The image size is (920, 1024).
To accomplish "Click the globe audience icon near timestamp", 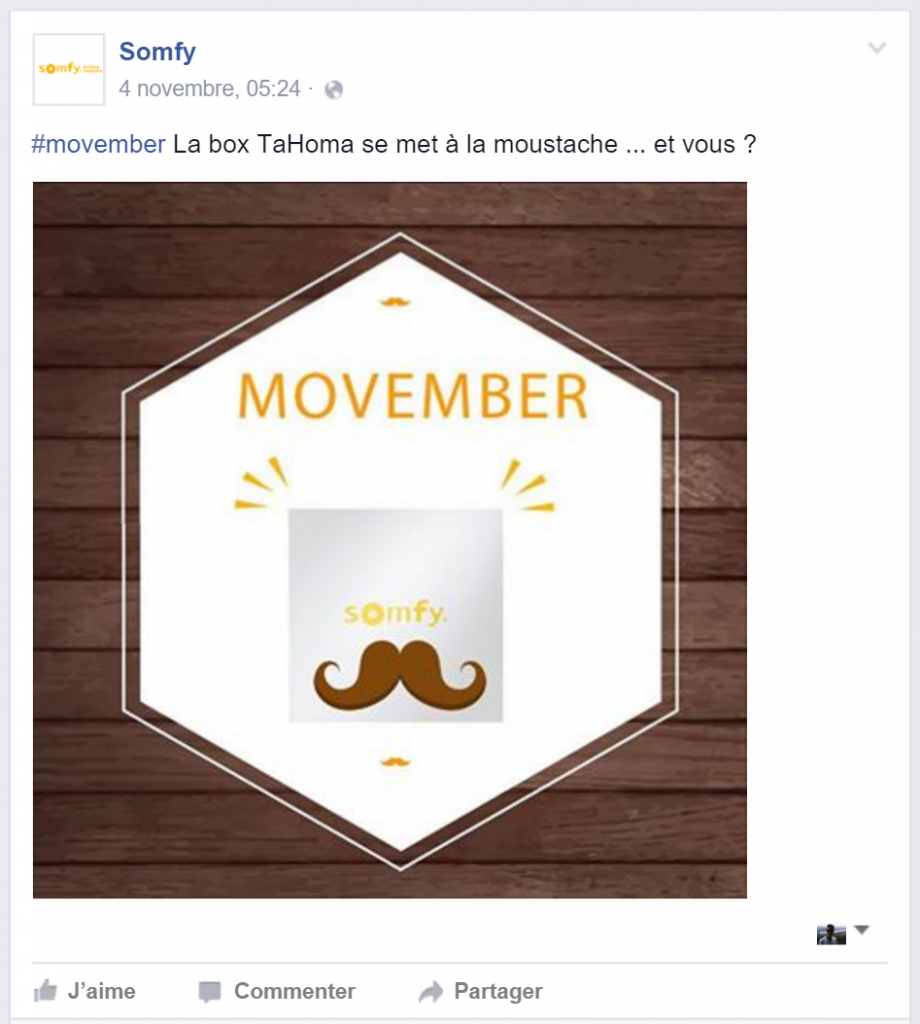I will coord(334,90).
